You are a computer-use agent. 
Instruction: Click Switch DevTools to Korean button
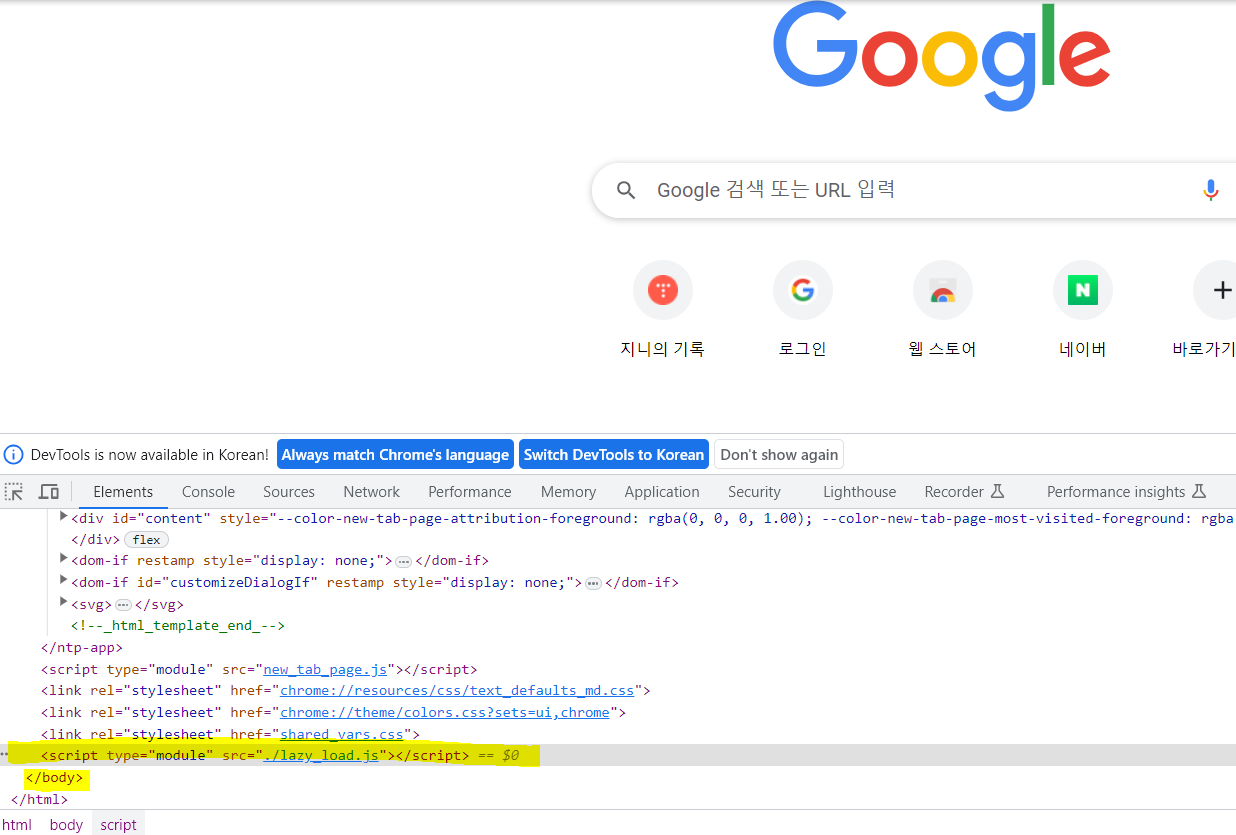tap(614, 454)
